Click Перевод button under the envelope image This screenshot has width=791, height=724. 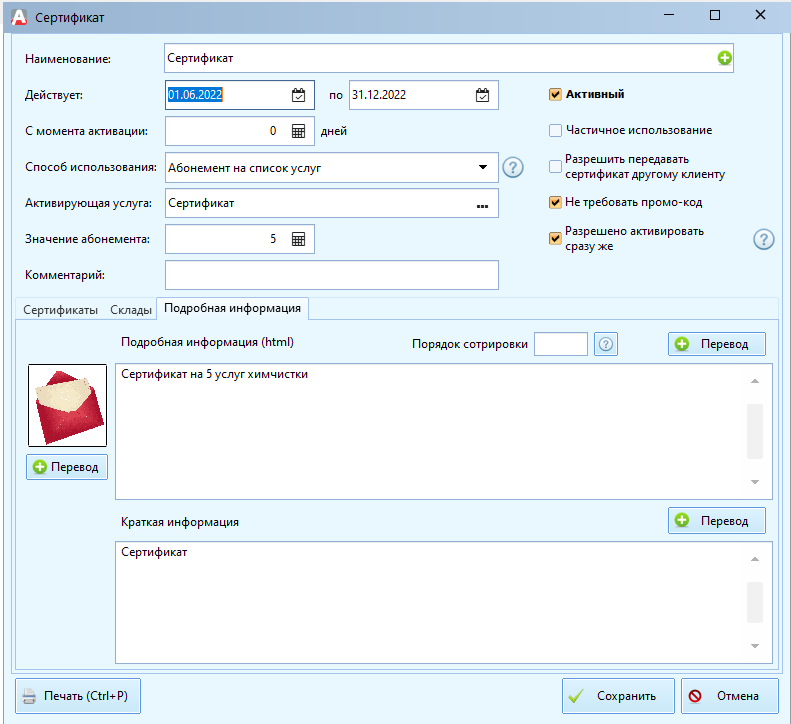tap(67, 467)
